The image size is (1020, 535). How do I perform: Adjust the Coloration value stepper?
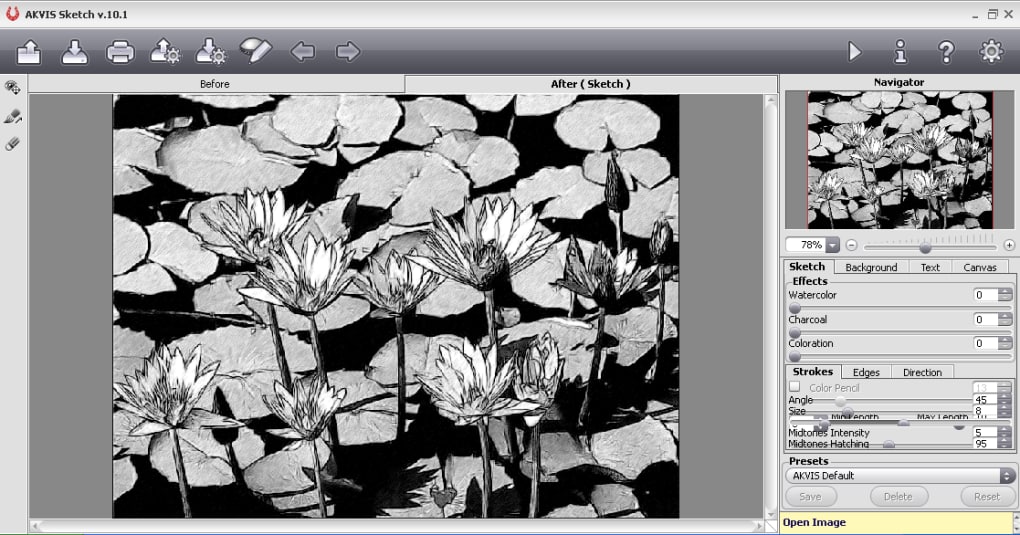(1005, 344)
